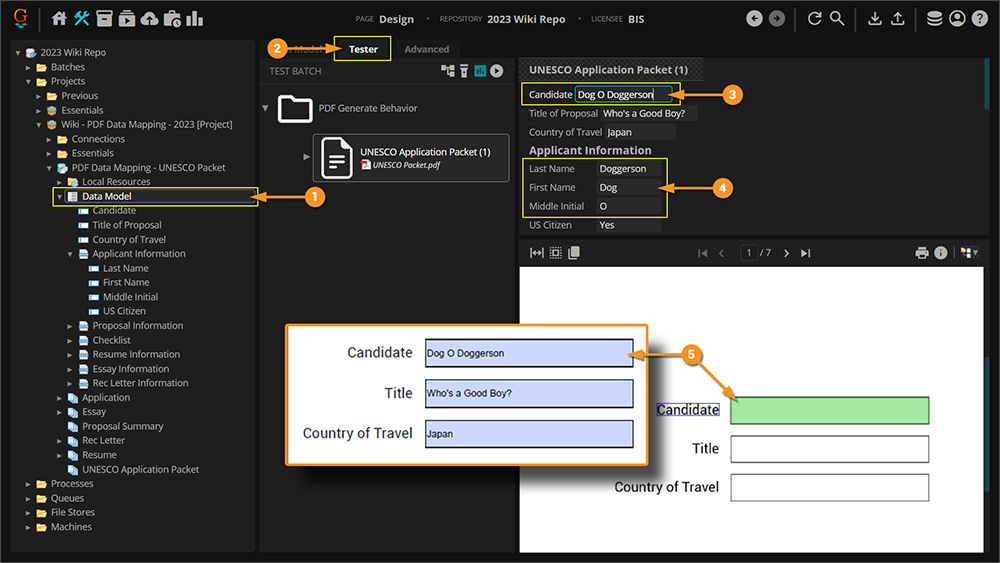The width and height of the screenshot is (1000, 563).
Task: Switch to the Tester tab
Action: [363, 49]
